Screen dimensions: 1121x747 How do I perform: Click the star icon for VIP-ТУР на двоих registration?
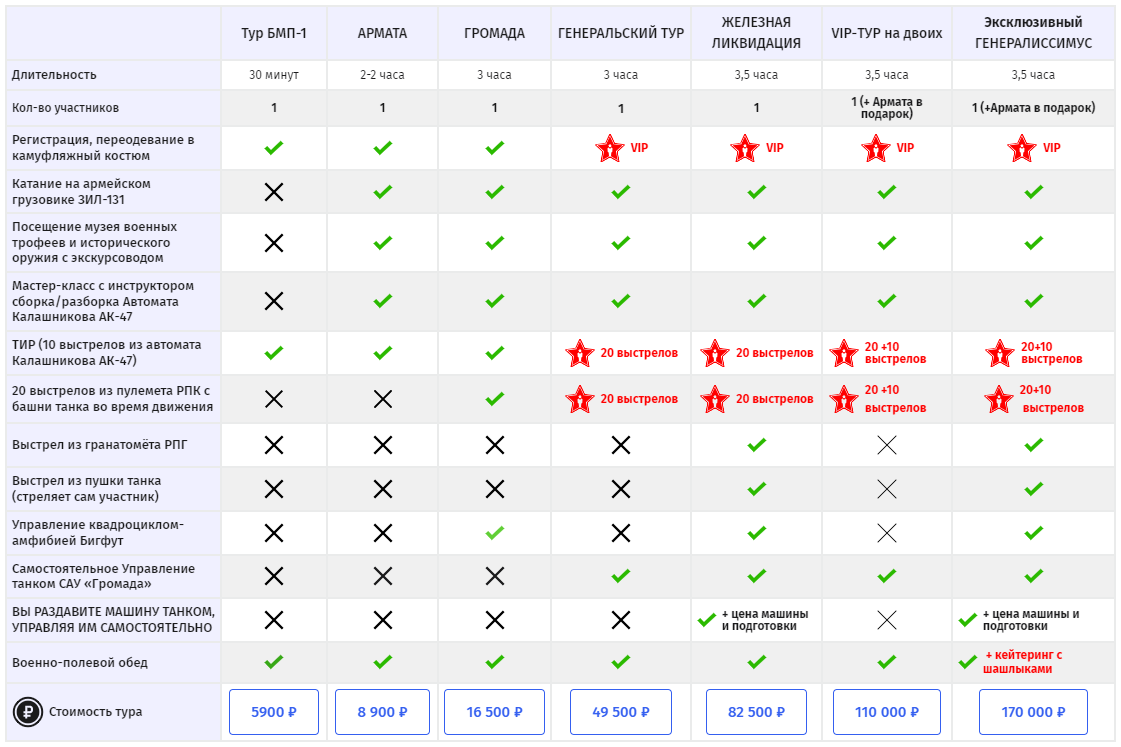(875, 148)
